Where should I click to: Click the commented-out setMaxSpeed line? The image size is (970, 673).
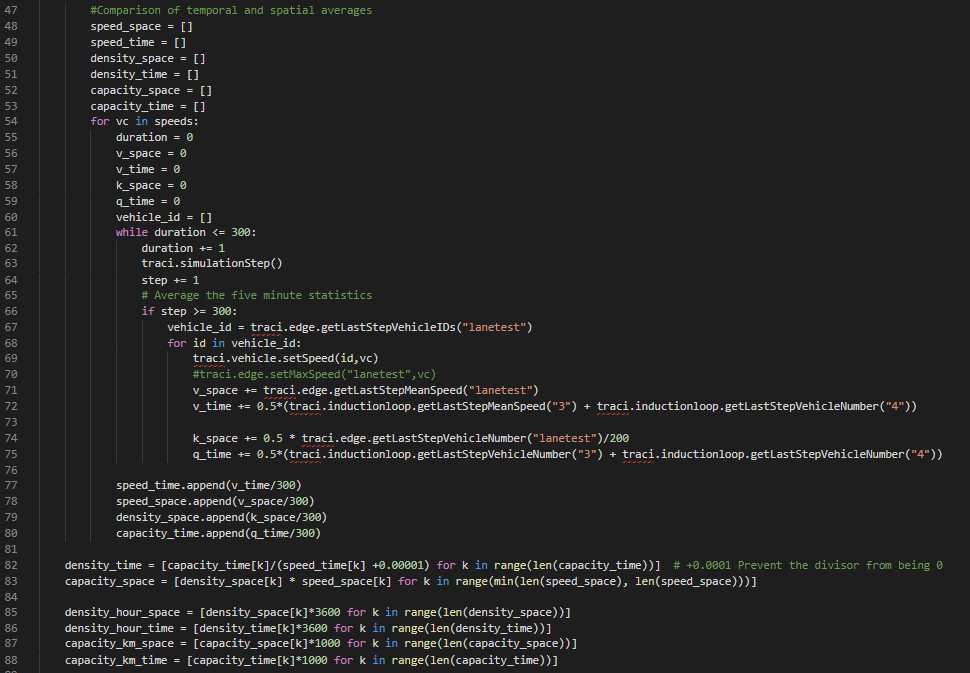(314, 374)
